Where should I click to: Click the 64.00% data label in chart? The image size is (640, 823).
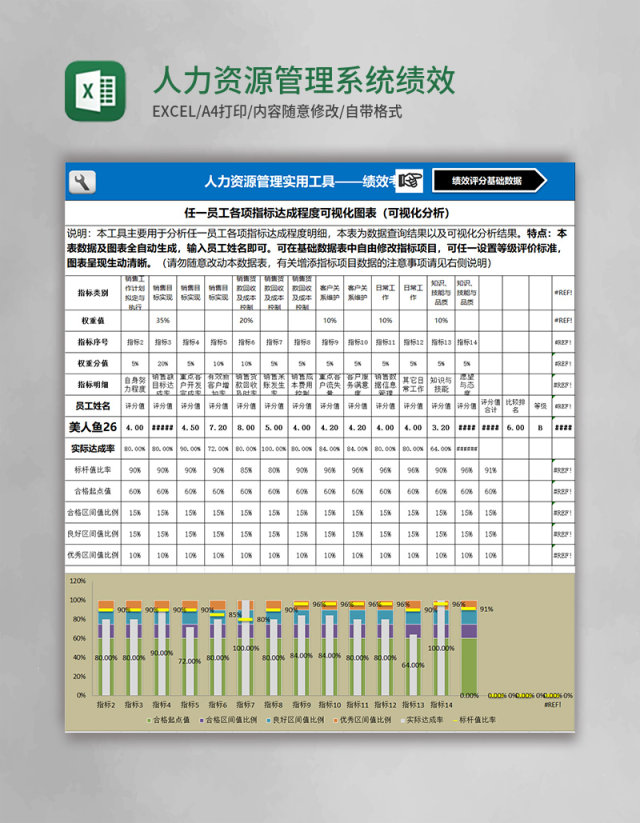pyautogui.click(x=413, y=665)
